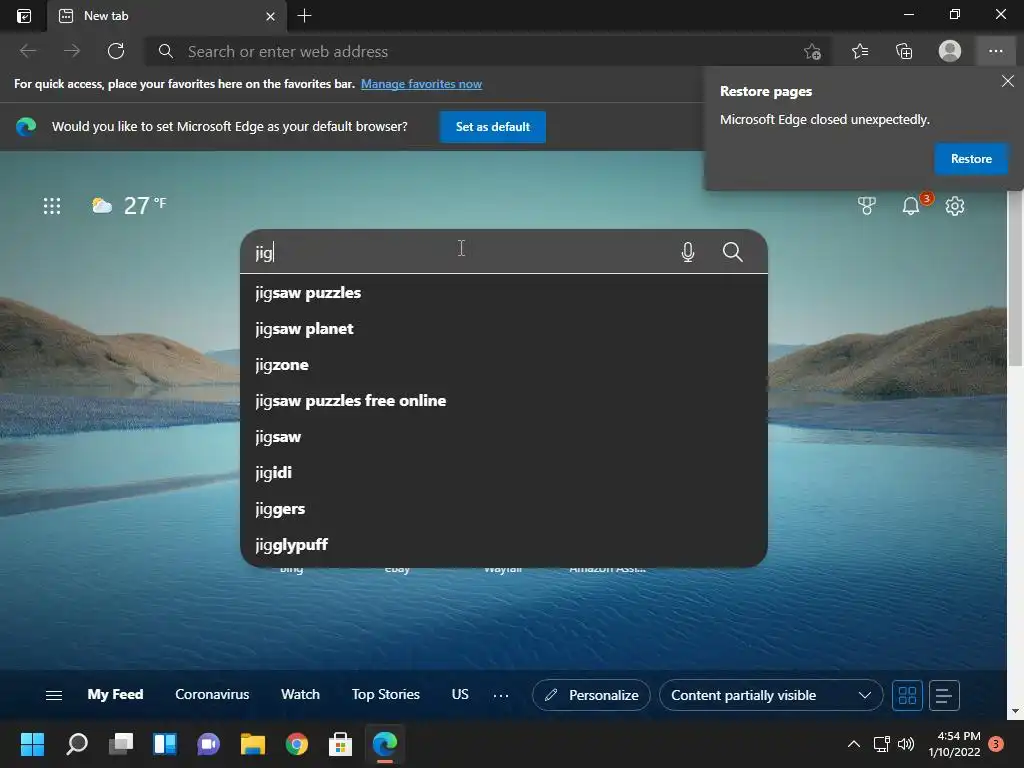Open Widgets from the taskbar

[x=165, y=744]
